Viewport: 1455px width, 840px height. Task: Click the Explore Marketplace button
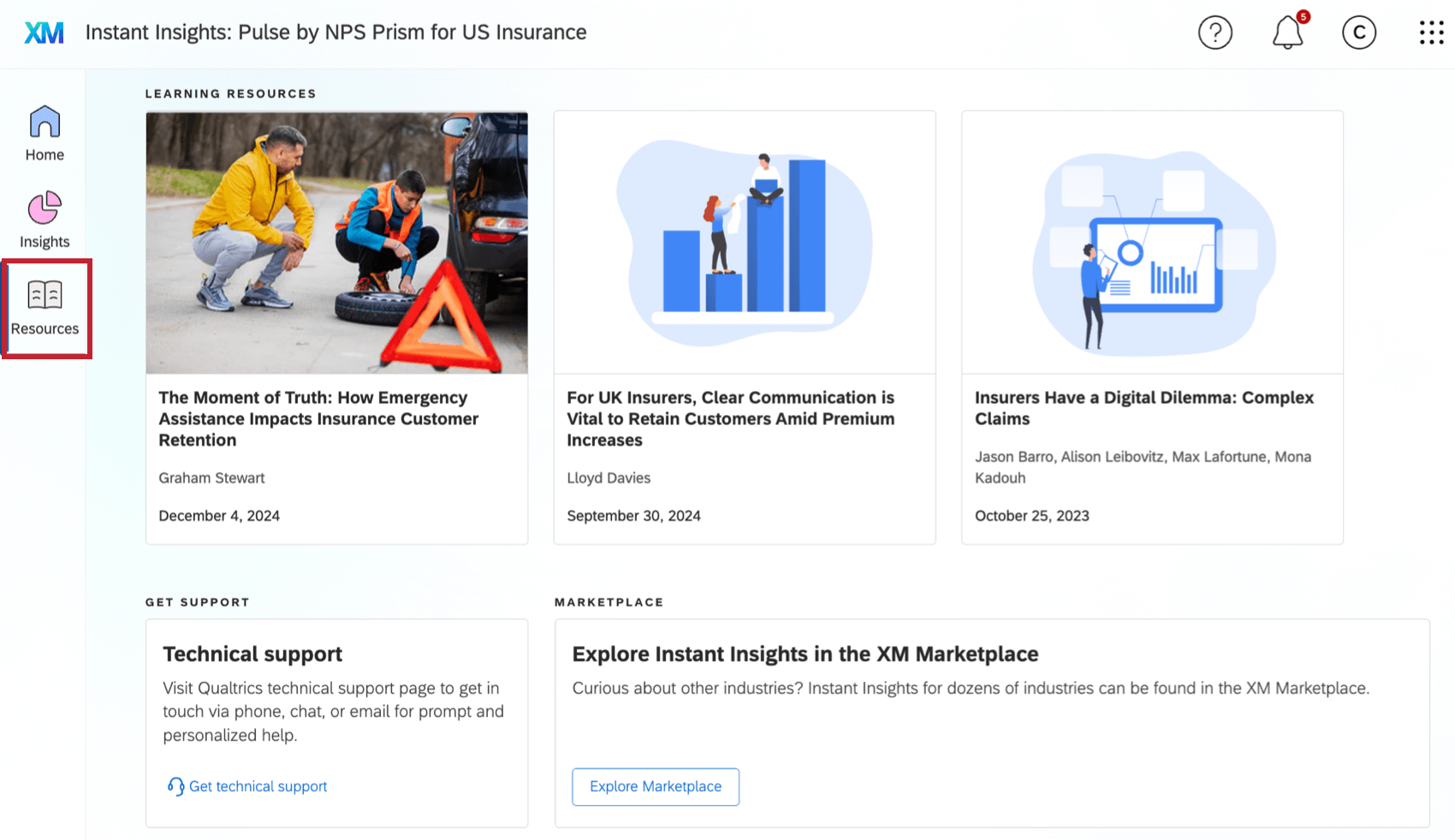tap(655, 786)
